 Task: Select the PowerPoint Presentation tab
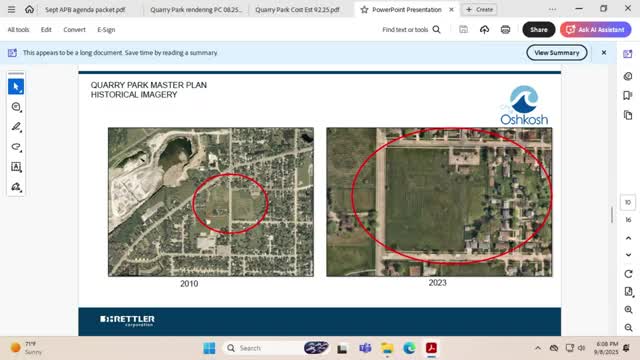[407, 9]
